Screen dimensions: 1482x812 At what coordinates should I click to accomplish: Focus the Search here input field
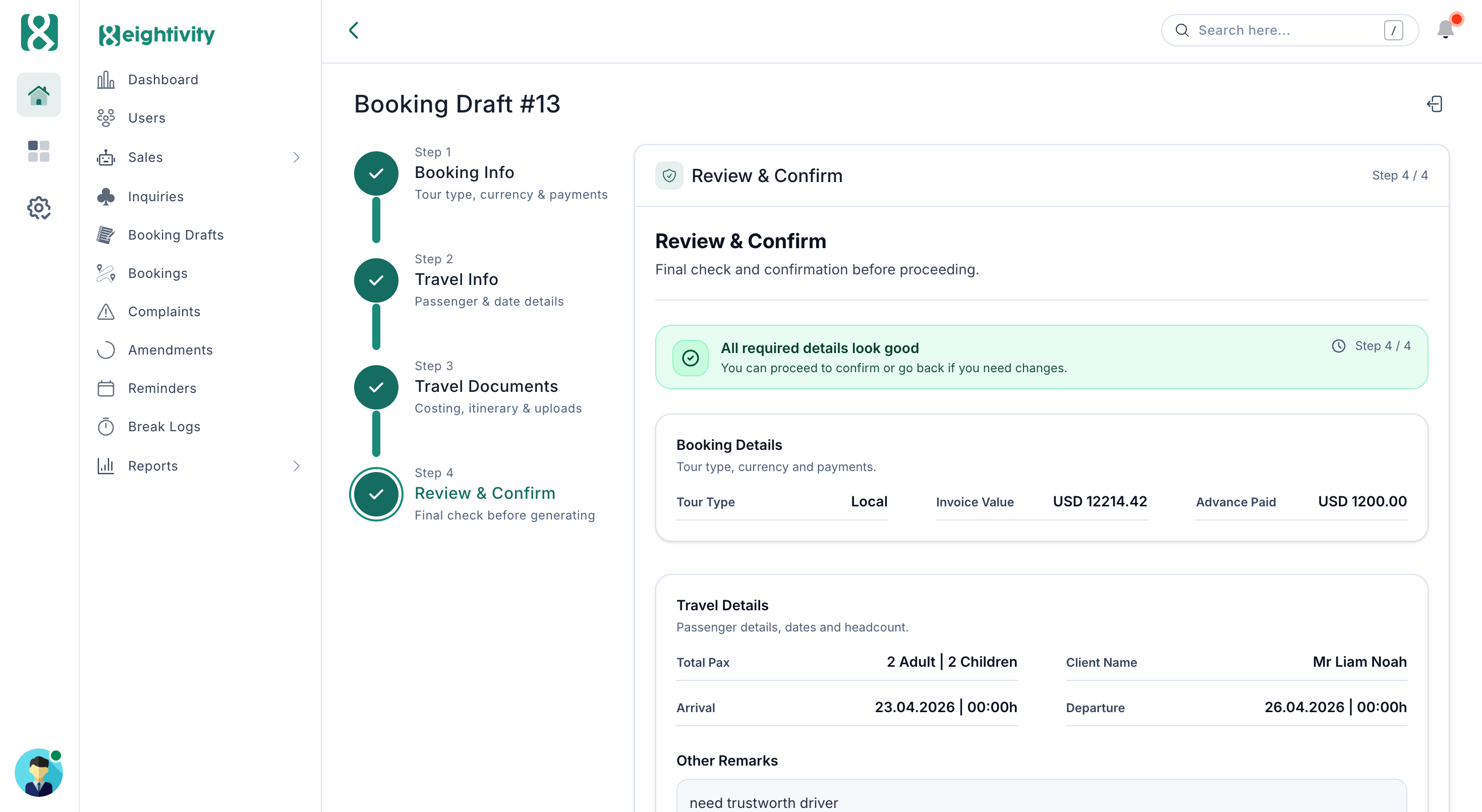tap(1289, 30)
